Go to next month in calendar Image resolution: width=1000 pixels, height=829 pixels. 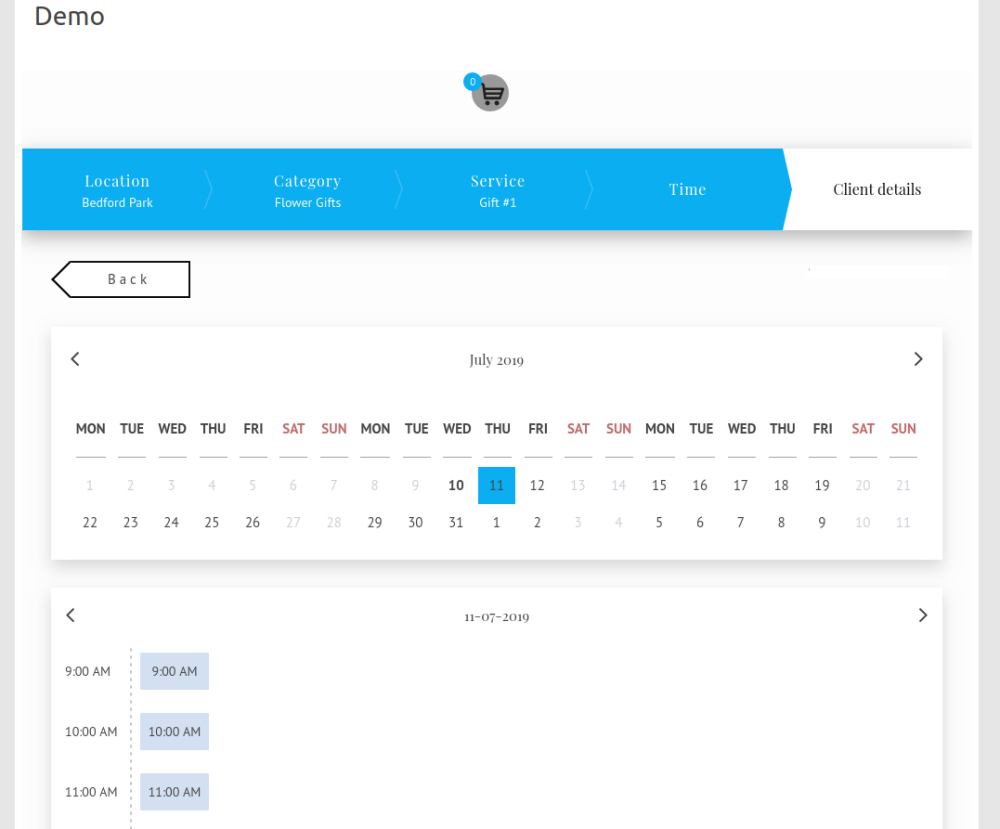point(918,359)
